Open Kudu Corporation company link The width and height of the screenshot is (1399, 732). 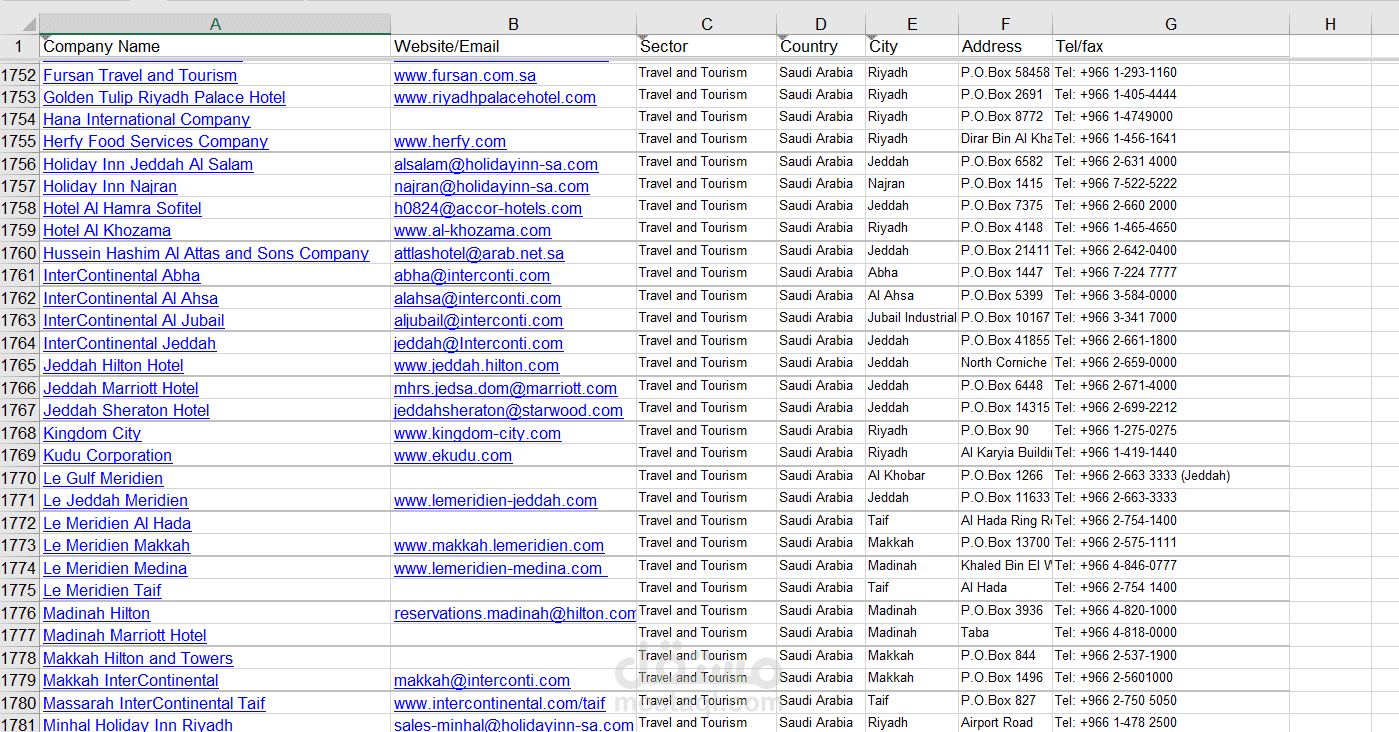click(107, 456)
